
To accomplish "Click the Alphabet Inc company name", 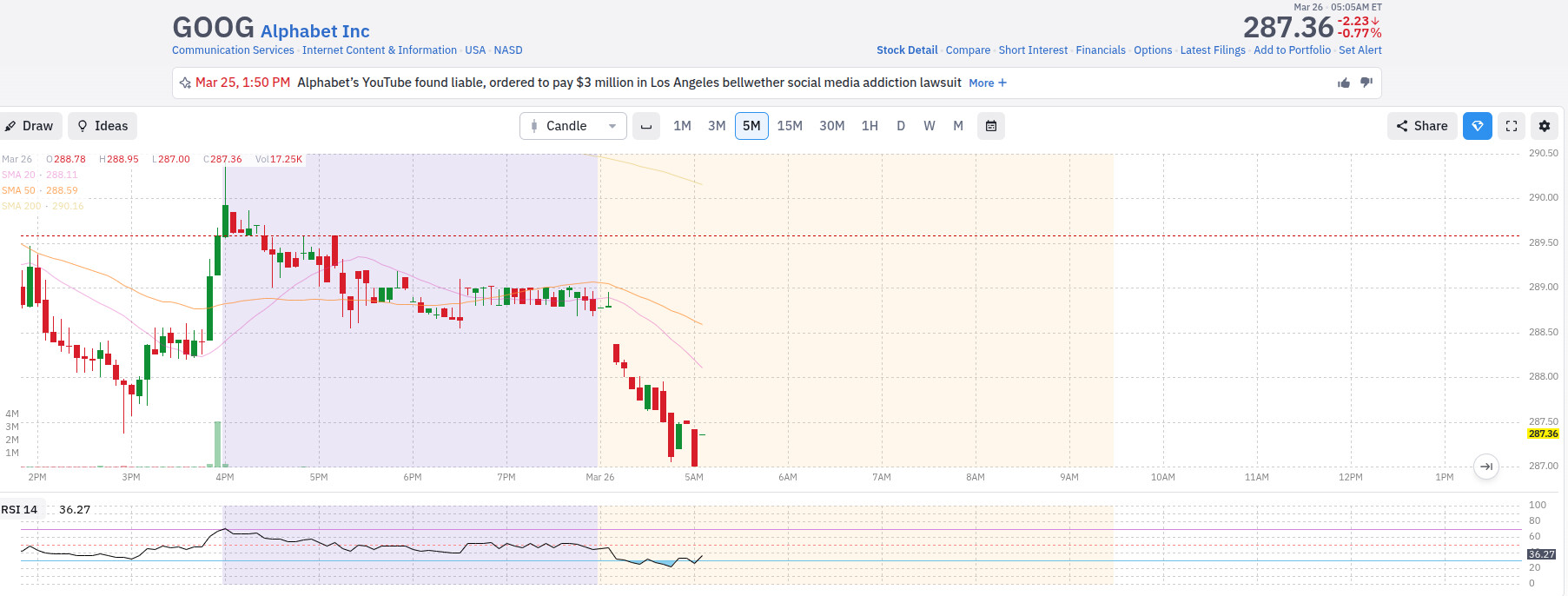I will point(315,31).
